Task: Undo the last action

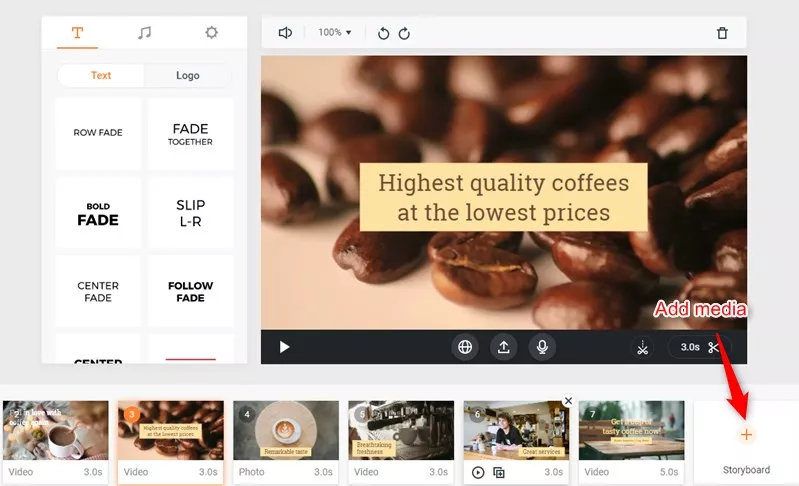Action: click(383, 34)
